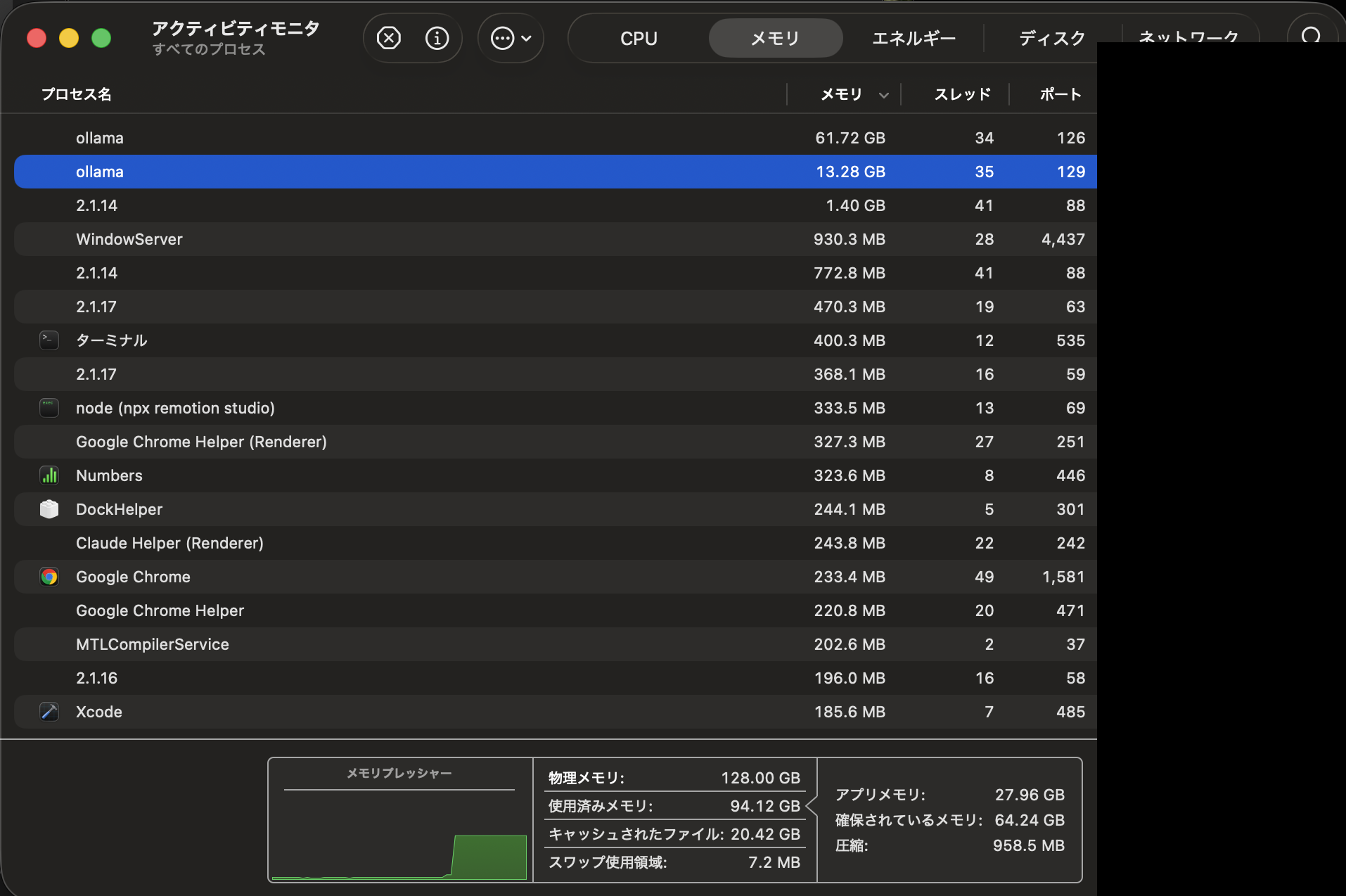This screenshot has width=1346, height=896.
Task: Open process info with the (i) icon
Action: click(x=437, y=38)
